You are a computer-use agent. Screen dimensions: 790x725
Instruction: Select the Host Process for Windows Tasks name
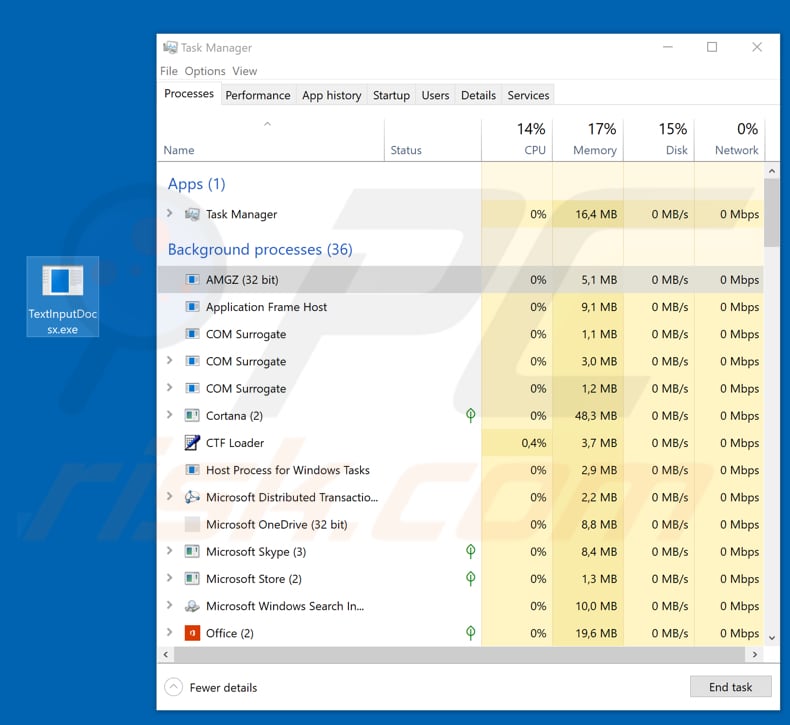[x=288, y=470]
